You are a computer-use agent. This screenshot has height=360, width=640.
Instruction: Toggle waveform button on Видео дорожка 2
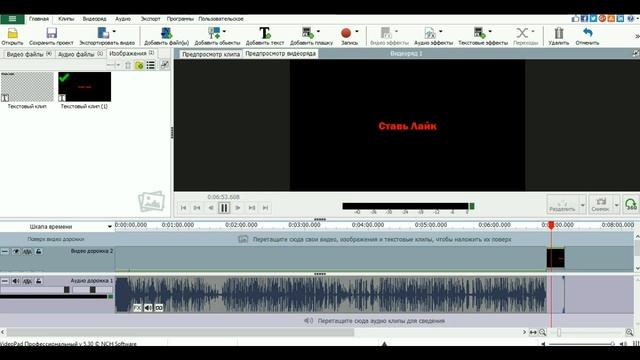pyautogui.click(x=27, y=251)
